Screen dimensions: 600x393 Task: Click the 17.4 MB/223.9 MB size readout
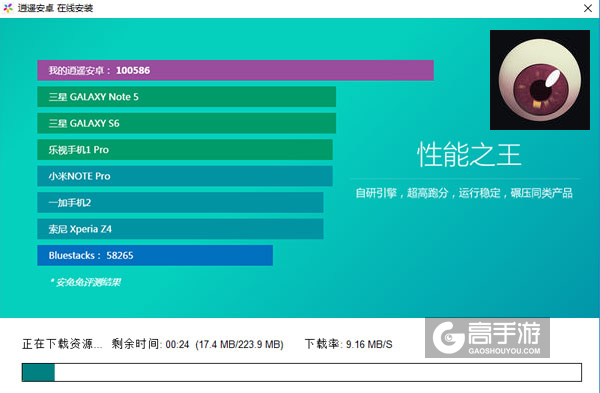click(240, 344)
